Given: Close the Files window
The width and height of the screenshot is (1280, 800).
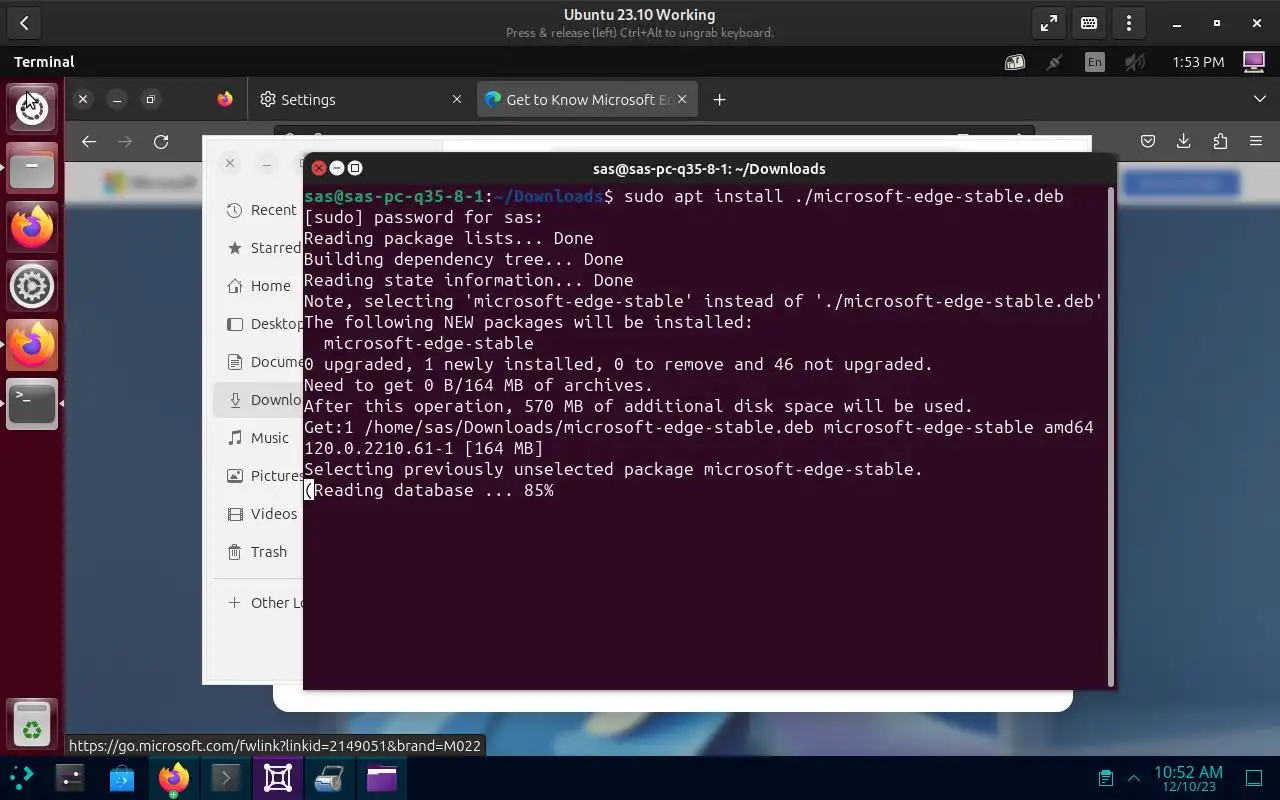Looking at the screenshot, I should (230, 163).
